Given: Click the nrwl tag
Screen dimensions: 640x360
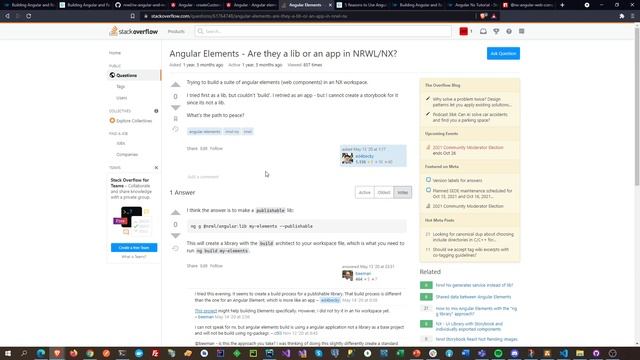Looking at the screenshot, I should [248, 131].
